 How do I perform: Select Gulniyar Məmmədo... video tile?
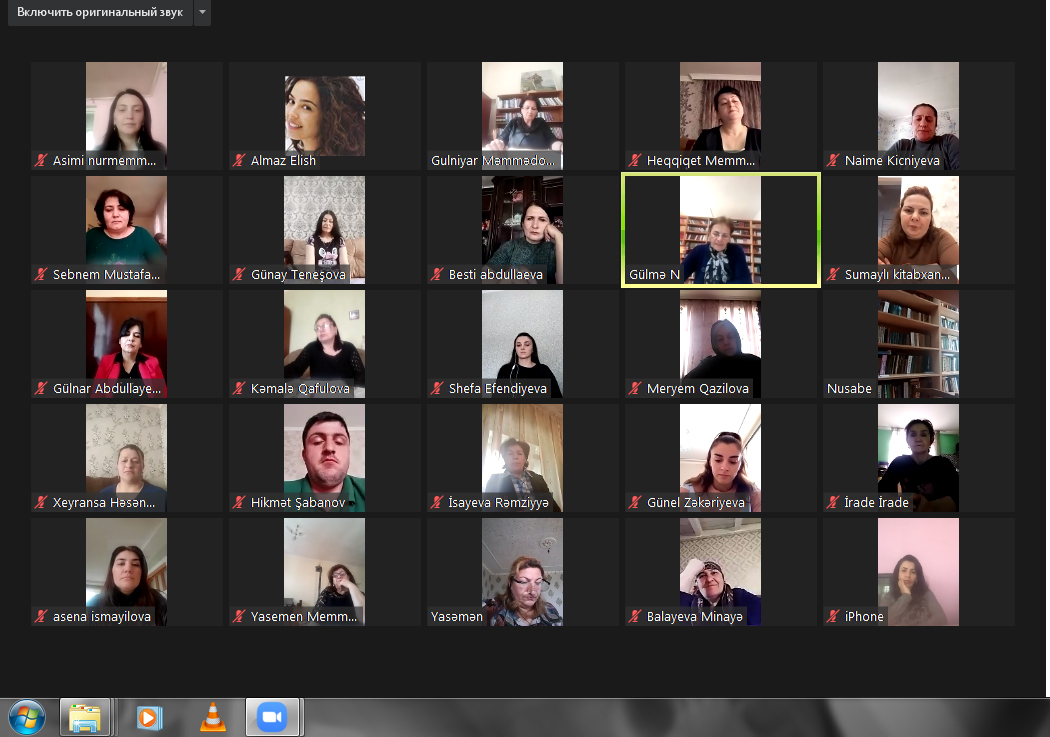point(522,115)
